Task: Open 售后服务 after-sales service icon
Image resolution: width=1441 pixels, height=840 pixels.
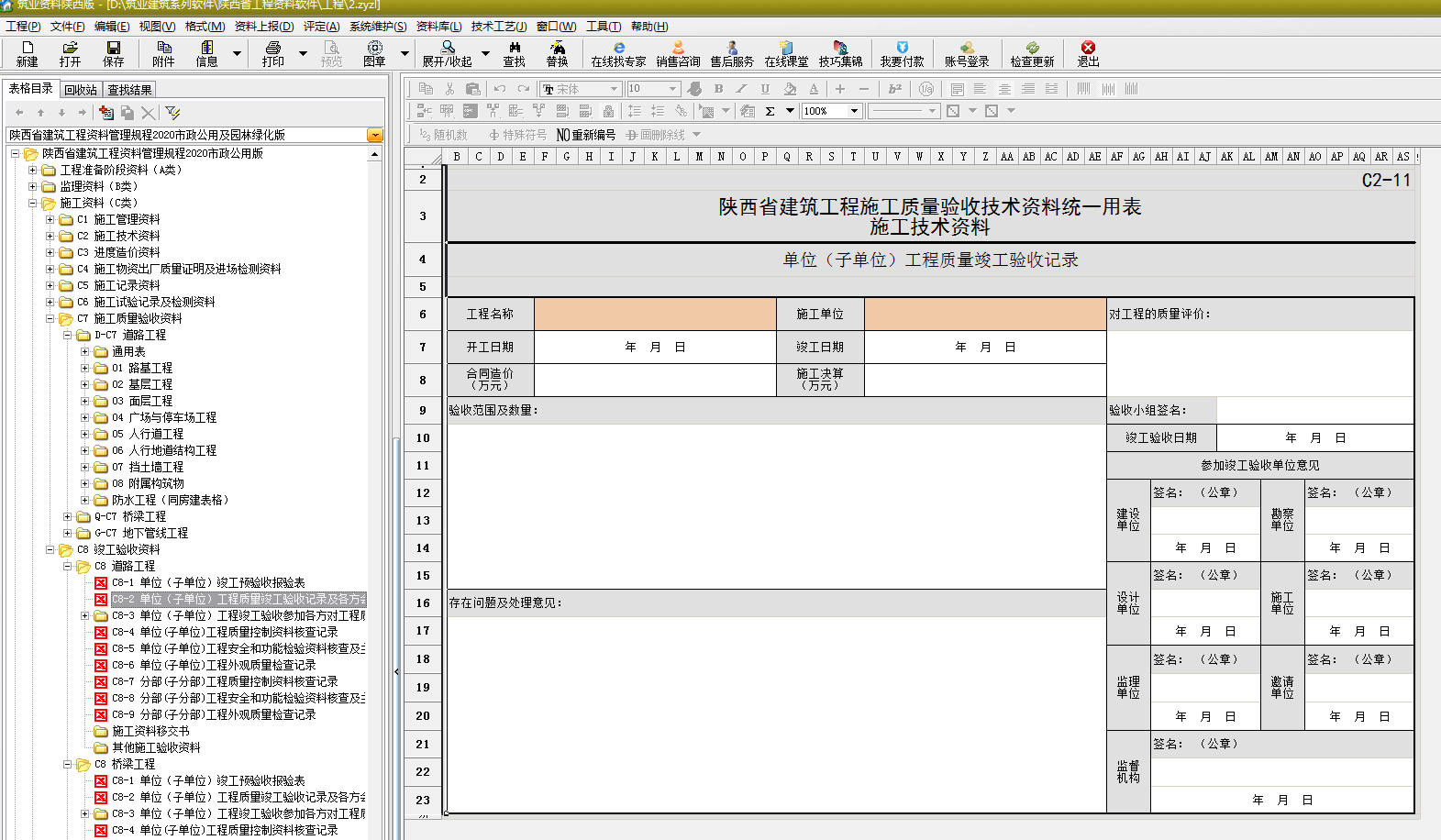Action: tap(731, 54)
